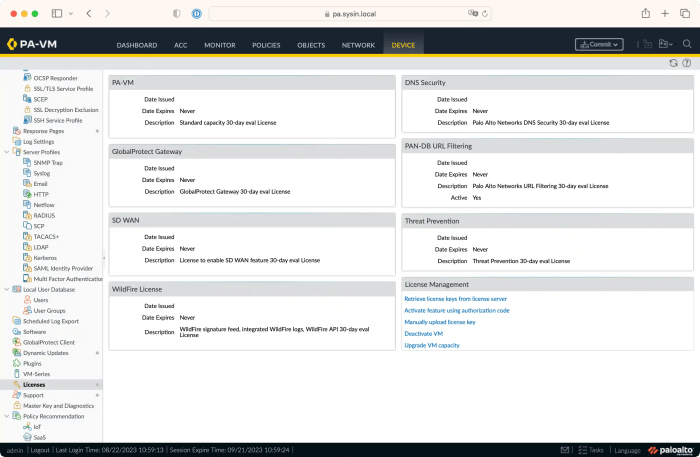This screenshot has width=700, height=457.
Task: Switch to the NETWORK tab
Action: pos(358,45)
